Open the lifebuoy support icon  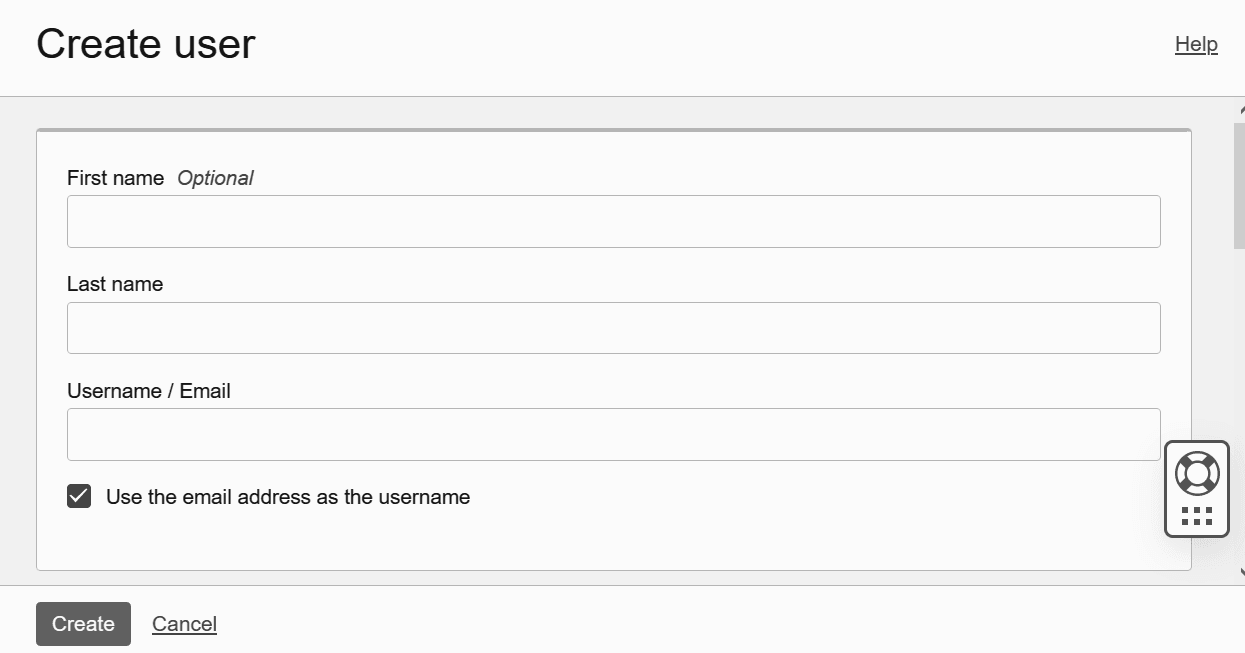click(1197, 473)
